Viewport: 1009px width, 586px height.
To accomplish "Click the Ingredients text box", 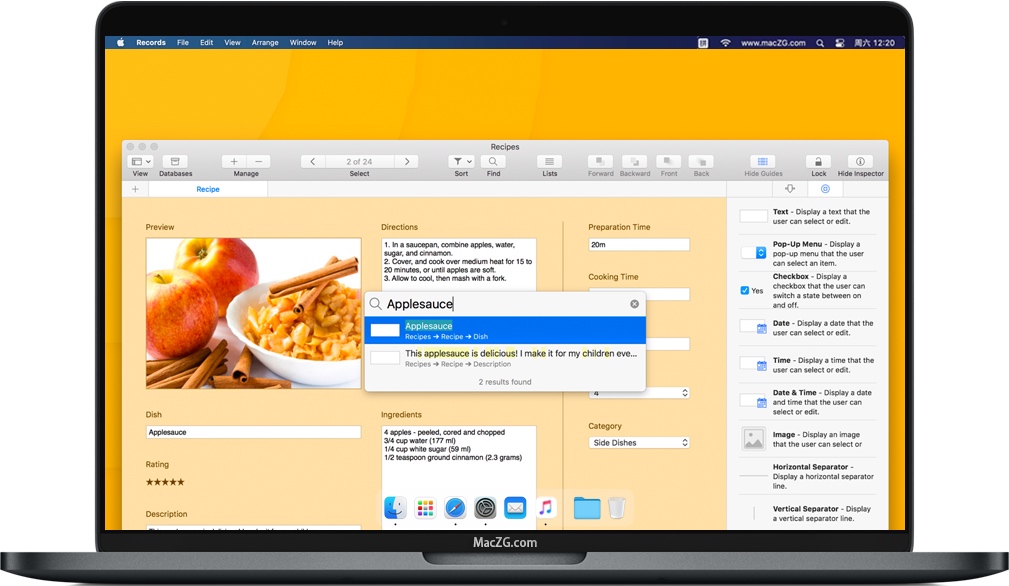I will click(x=459, y=476).
